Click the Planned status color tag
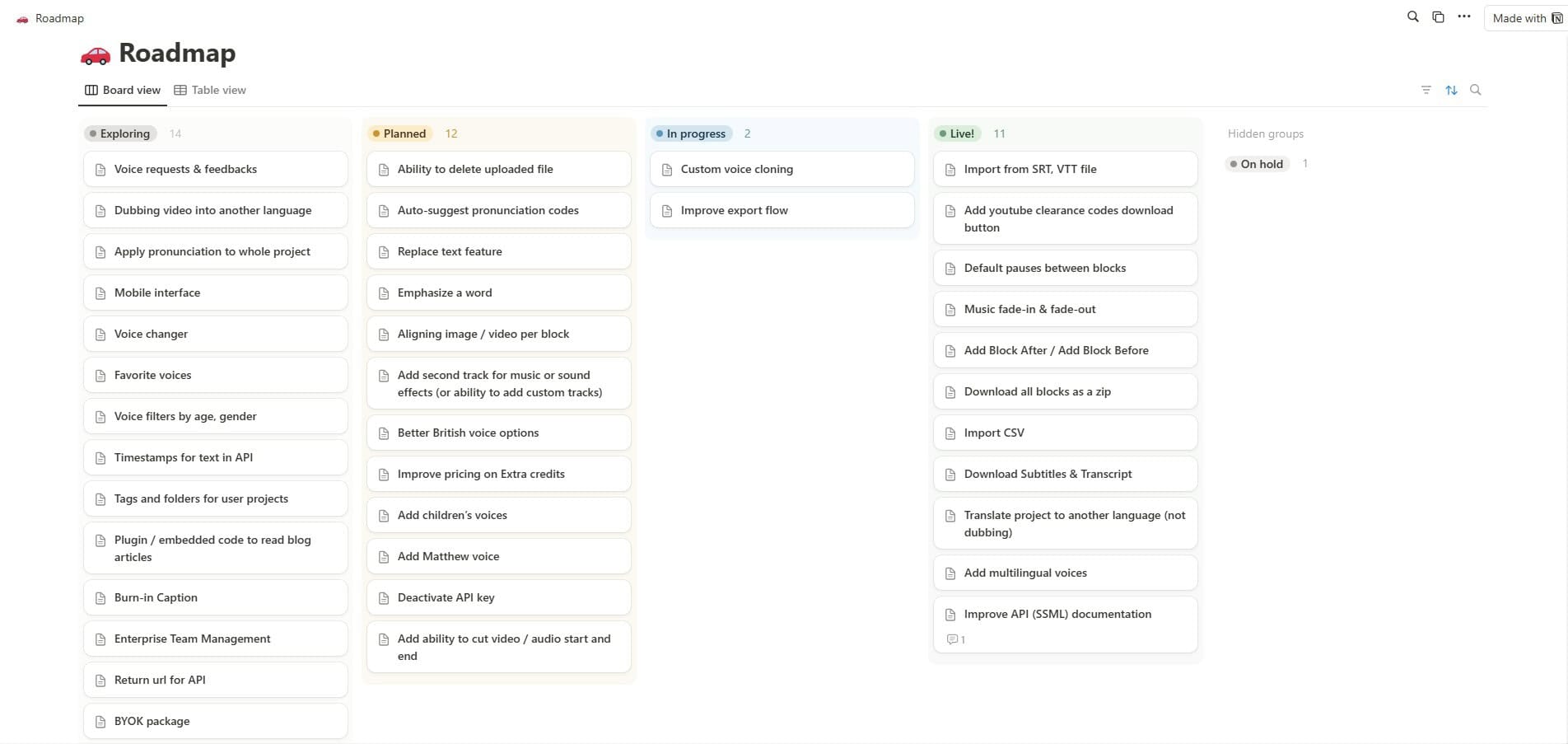The width and height of the screenshot is (1568, 744). [x=399, y=133]
